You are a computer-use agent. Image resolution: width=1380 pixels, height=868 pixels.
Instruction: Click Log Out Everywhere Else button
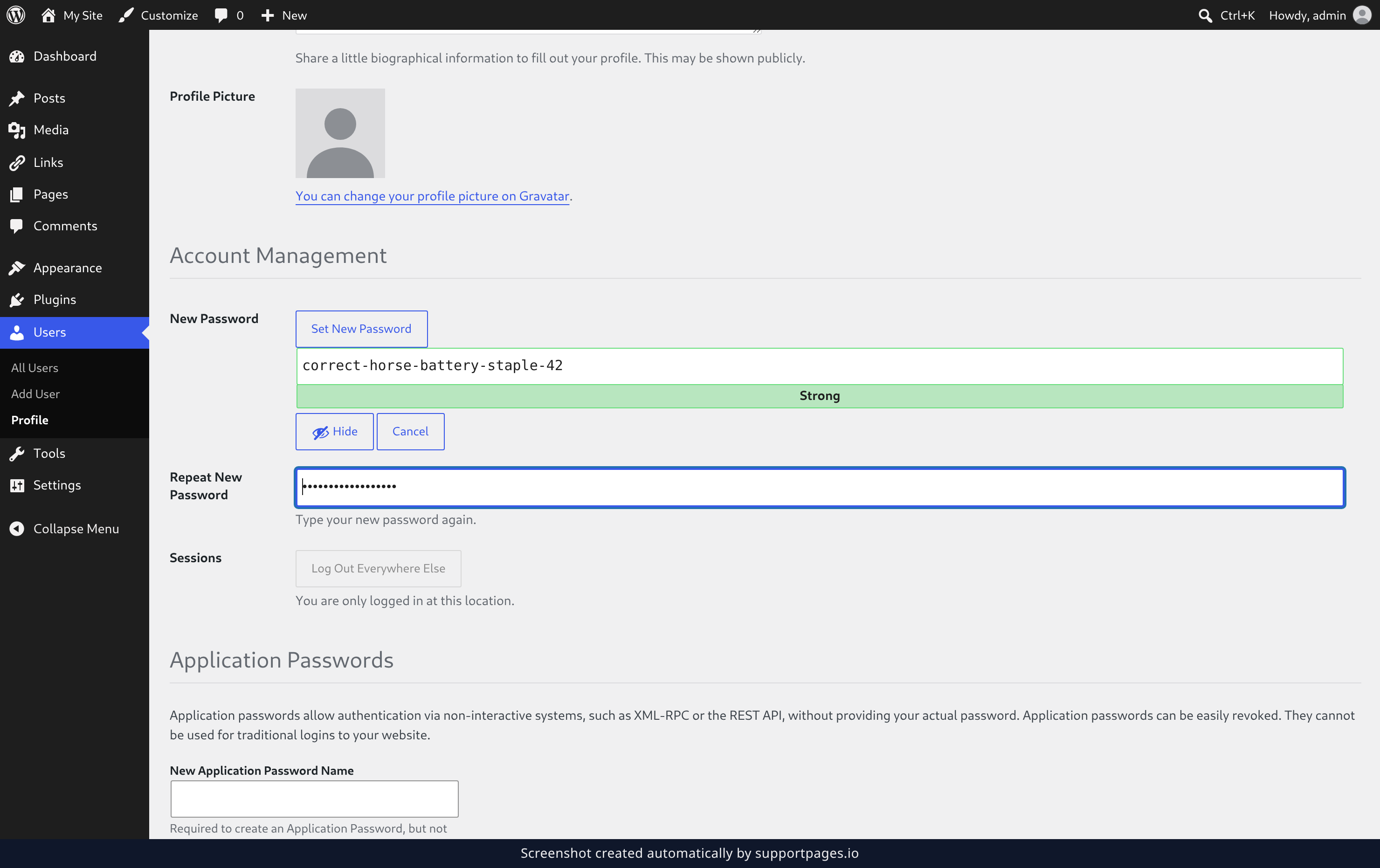click(378, 568)
